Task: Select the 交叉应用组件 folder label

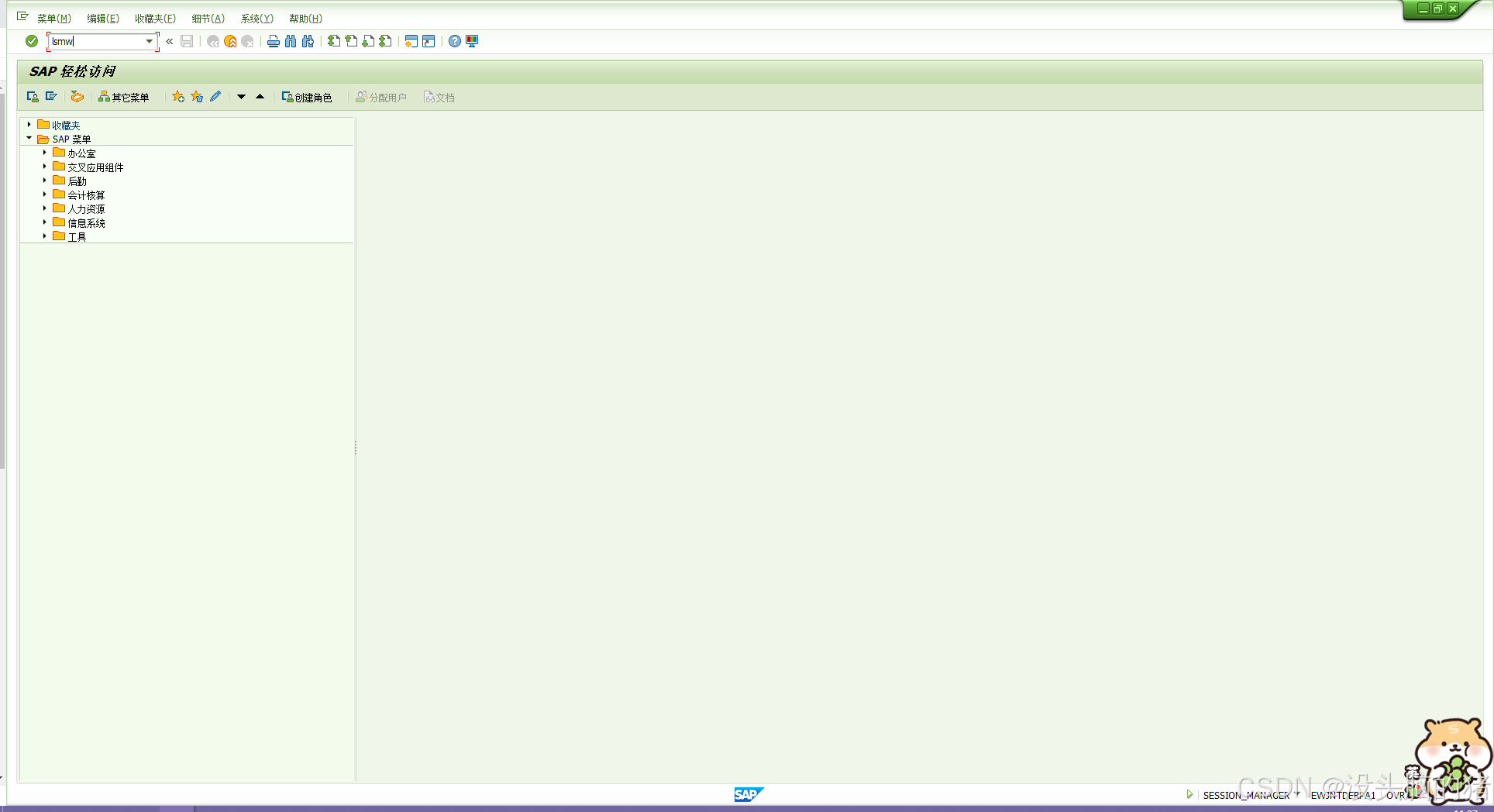Action: click(95, 167)
